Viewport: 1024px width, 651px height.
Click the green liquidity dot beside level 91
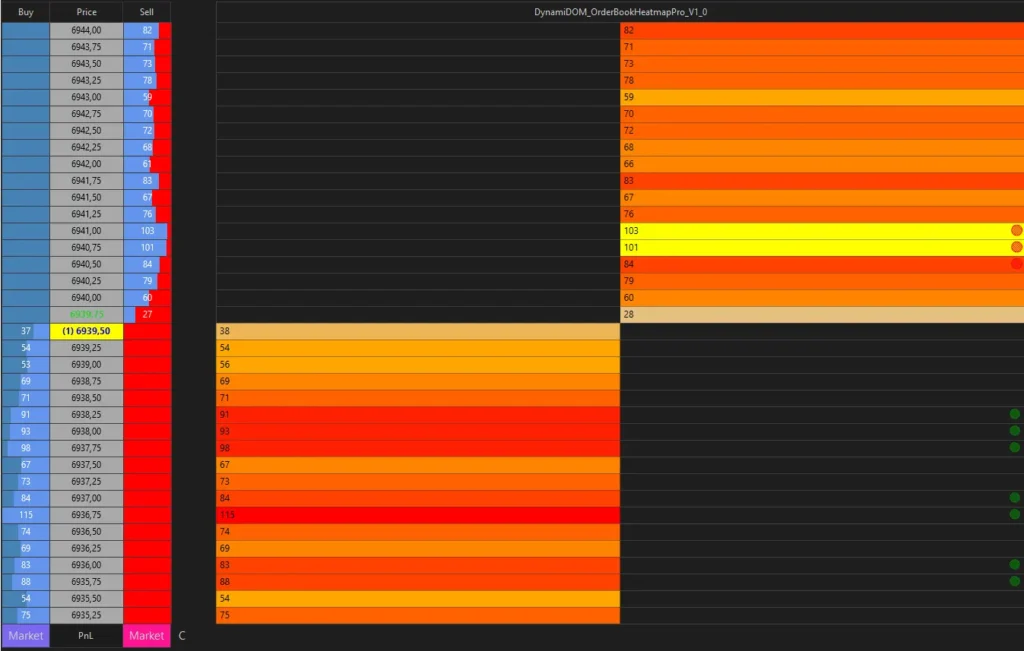(1016, 414)
